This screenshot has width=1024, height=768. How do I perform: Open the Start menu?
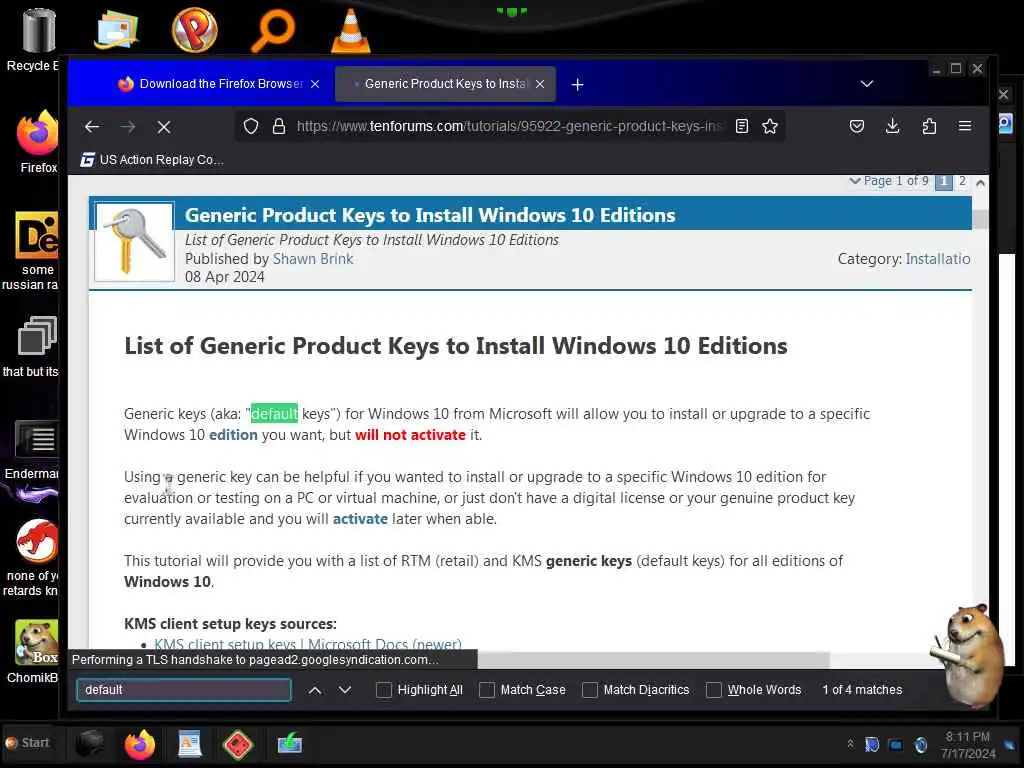28,743
